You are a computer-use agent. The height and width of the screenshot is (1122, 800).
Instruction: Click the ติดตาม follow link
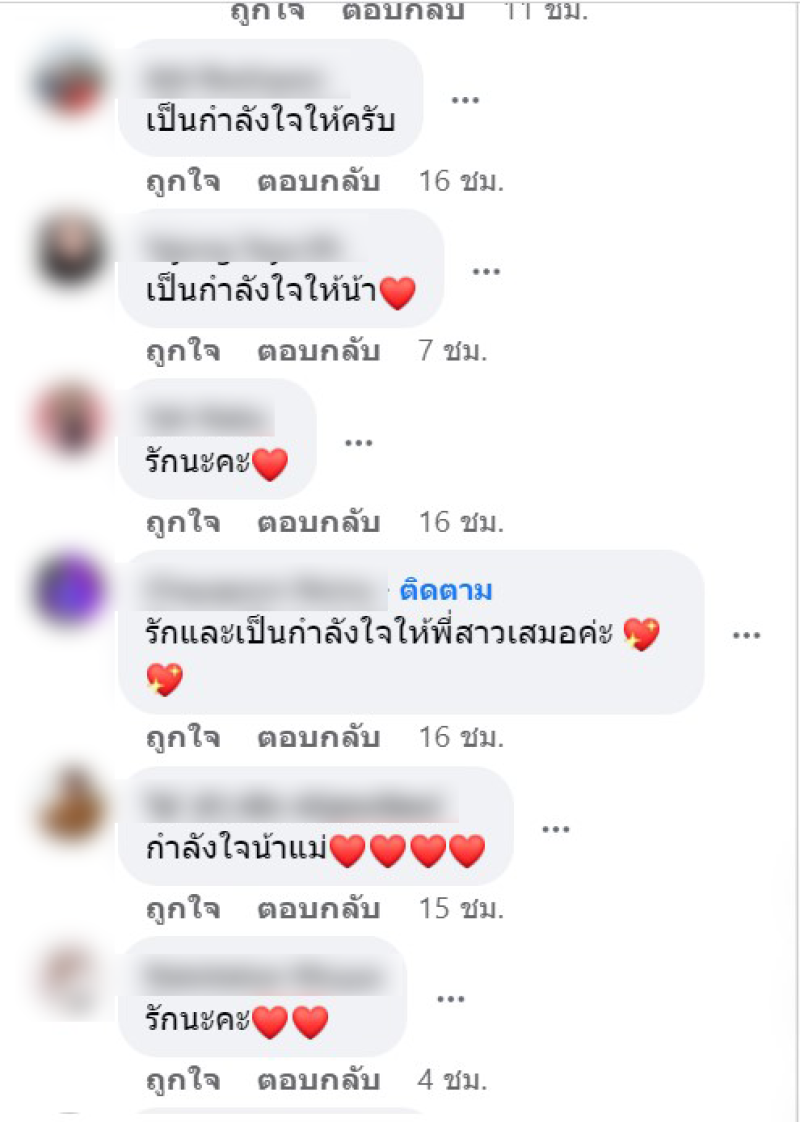pos(446,591)
